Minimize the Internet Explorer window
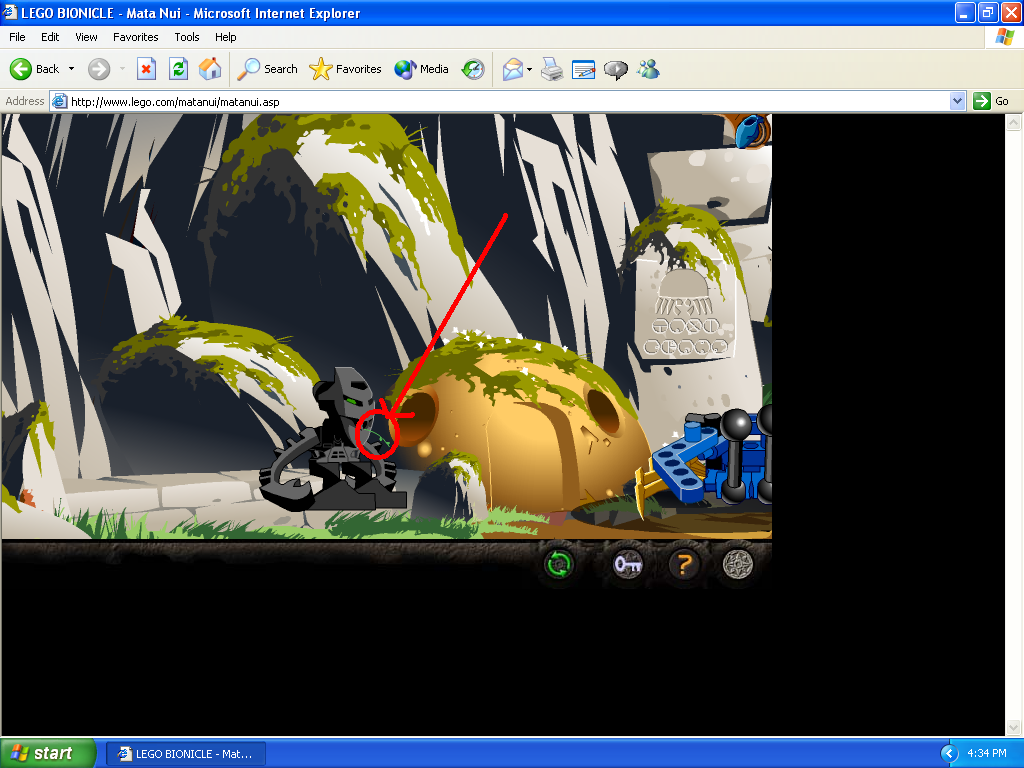 click(x=965, y=12)
